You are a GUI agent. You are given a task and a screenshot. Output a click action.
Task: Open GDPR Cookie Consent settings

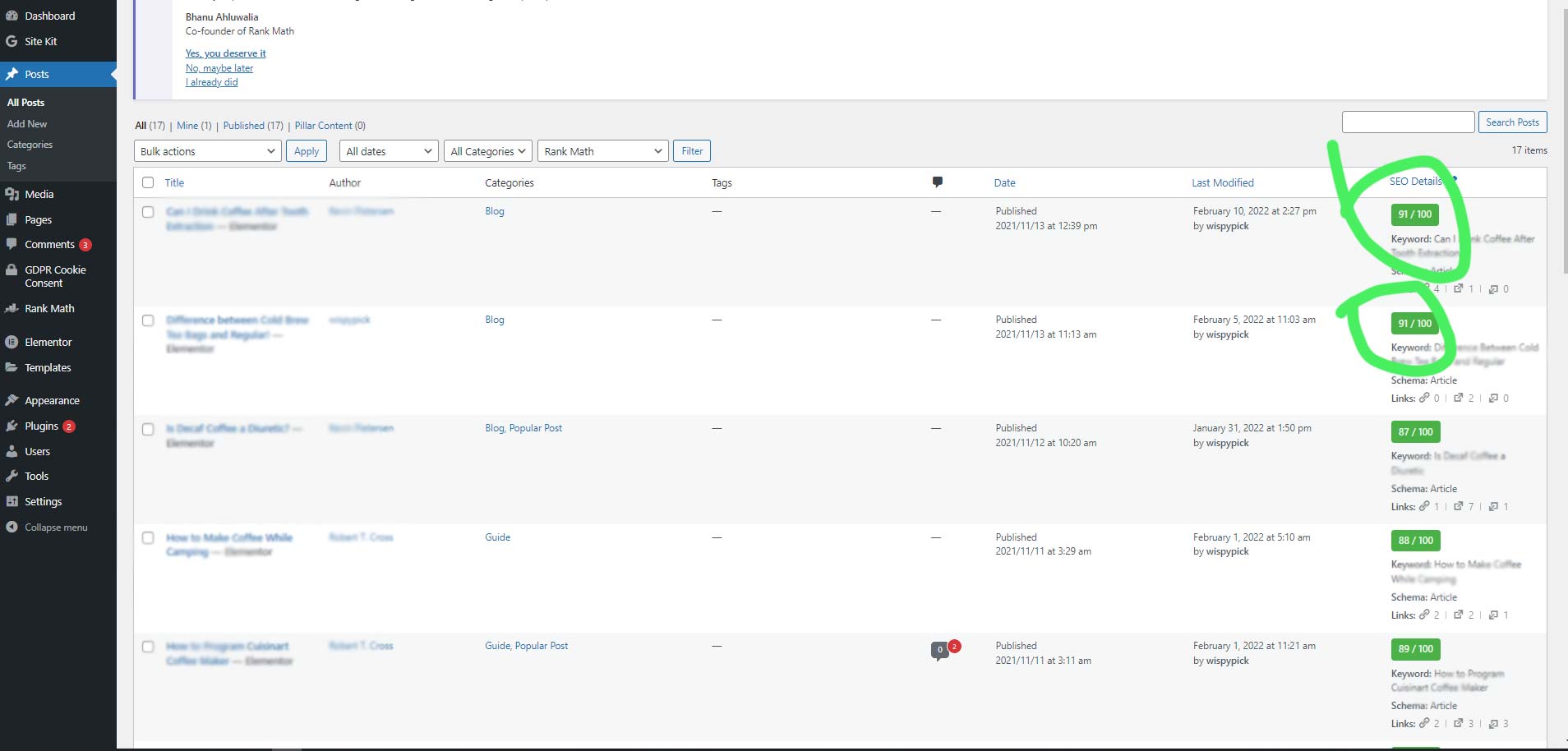pyautogui.click(x=53, y=276)
